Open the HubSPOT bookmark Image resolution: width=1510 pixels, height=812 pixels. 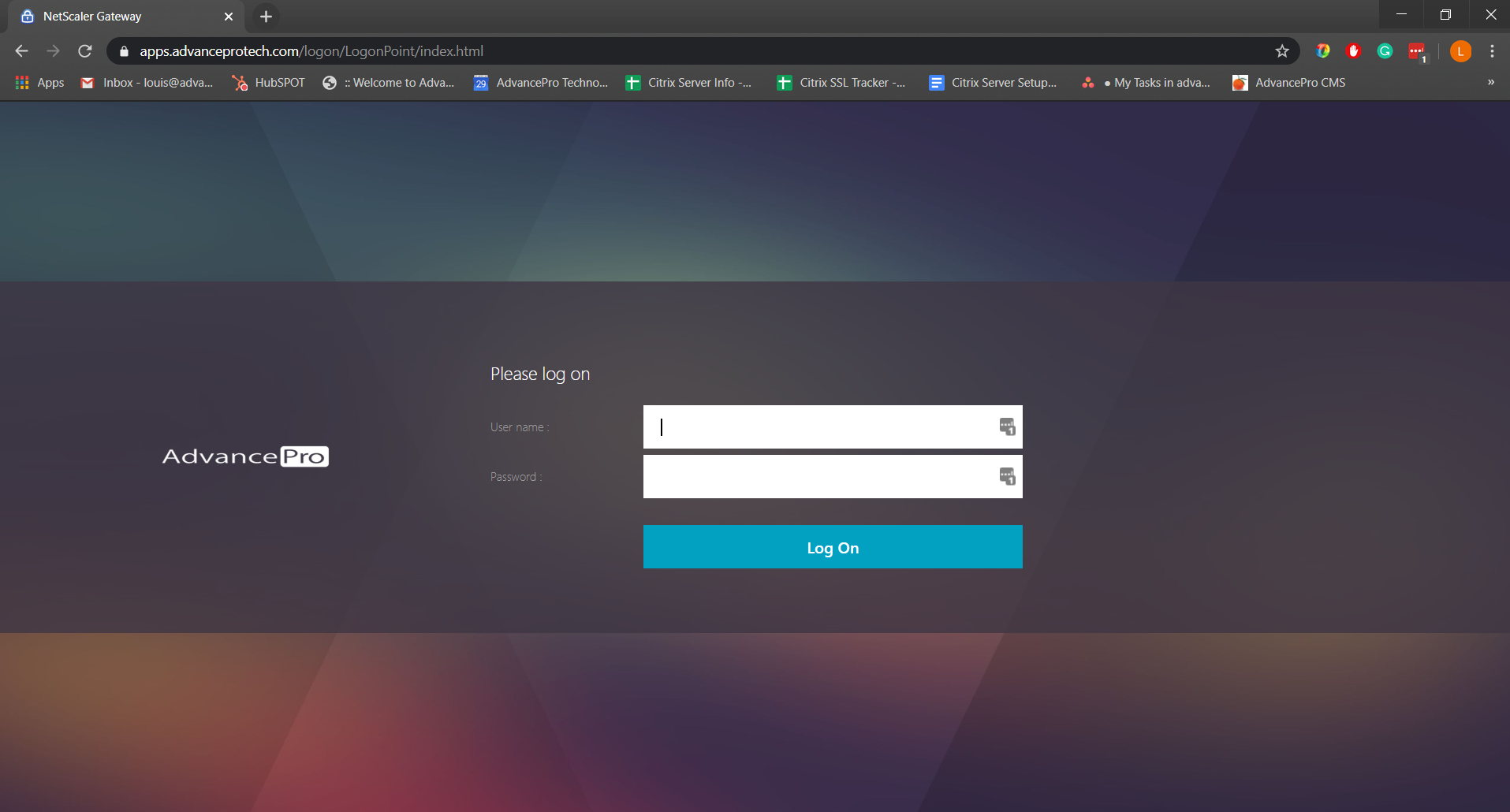[x=269, y=83]
